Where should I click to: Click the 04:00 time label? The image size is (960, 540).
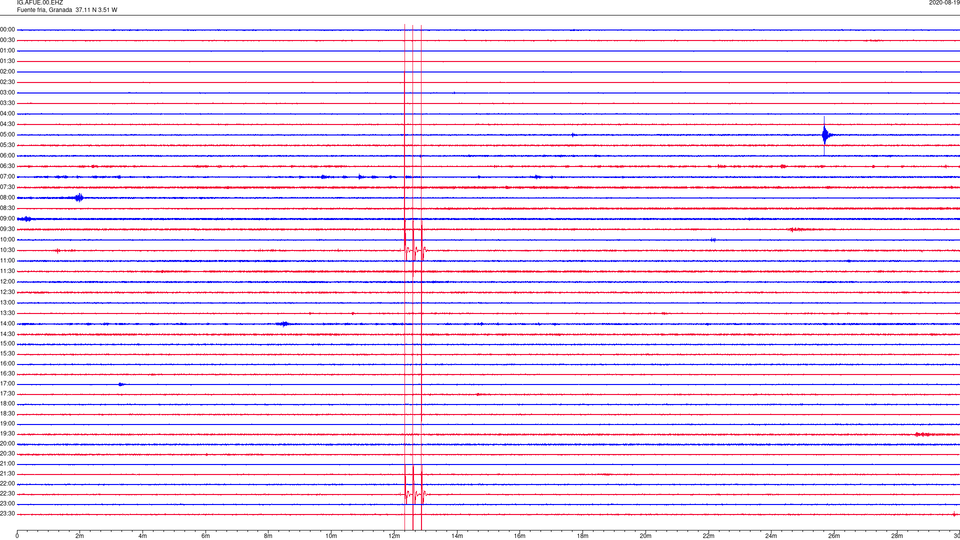coord(7,114)
